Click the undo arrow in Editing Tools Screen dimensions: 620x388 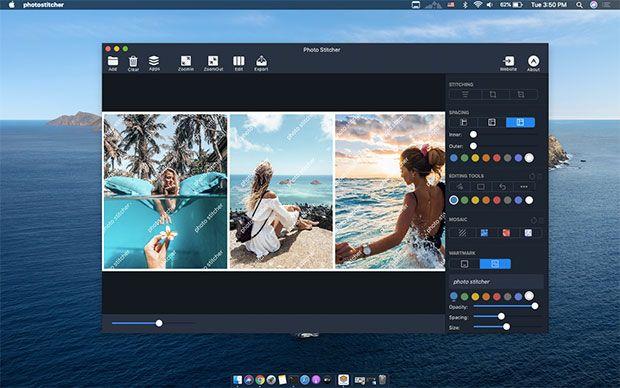[x=502, y=187]
